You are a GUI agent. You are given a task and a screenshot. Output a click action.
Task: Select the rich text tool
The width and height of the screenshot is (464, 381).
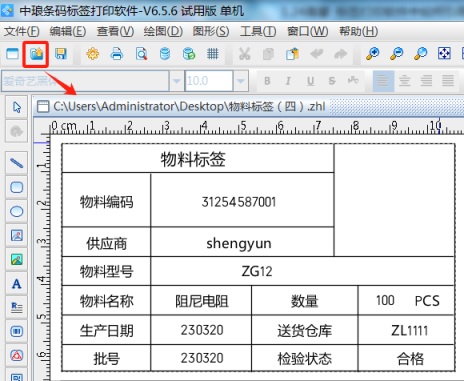pos(16,307)
